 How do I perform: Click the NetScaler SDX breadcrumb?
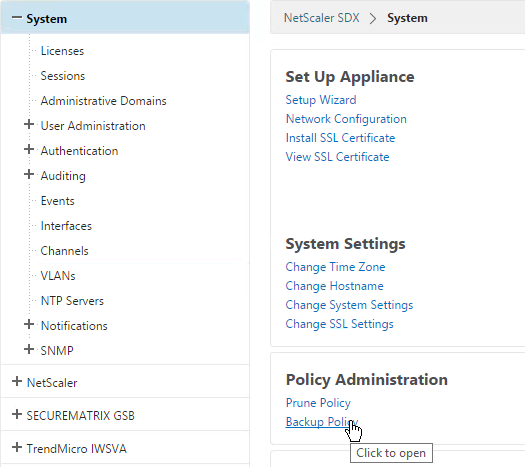point(321,18)
